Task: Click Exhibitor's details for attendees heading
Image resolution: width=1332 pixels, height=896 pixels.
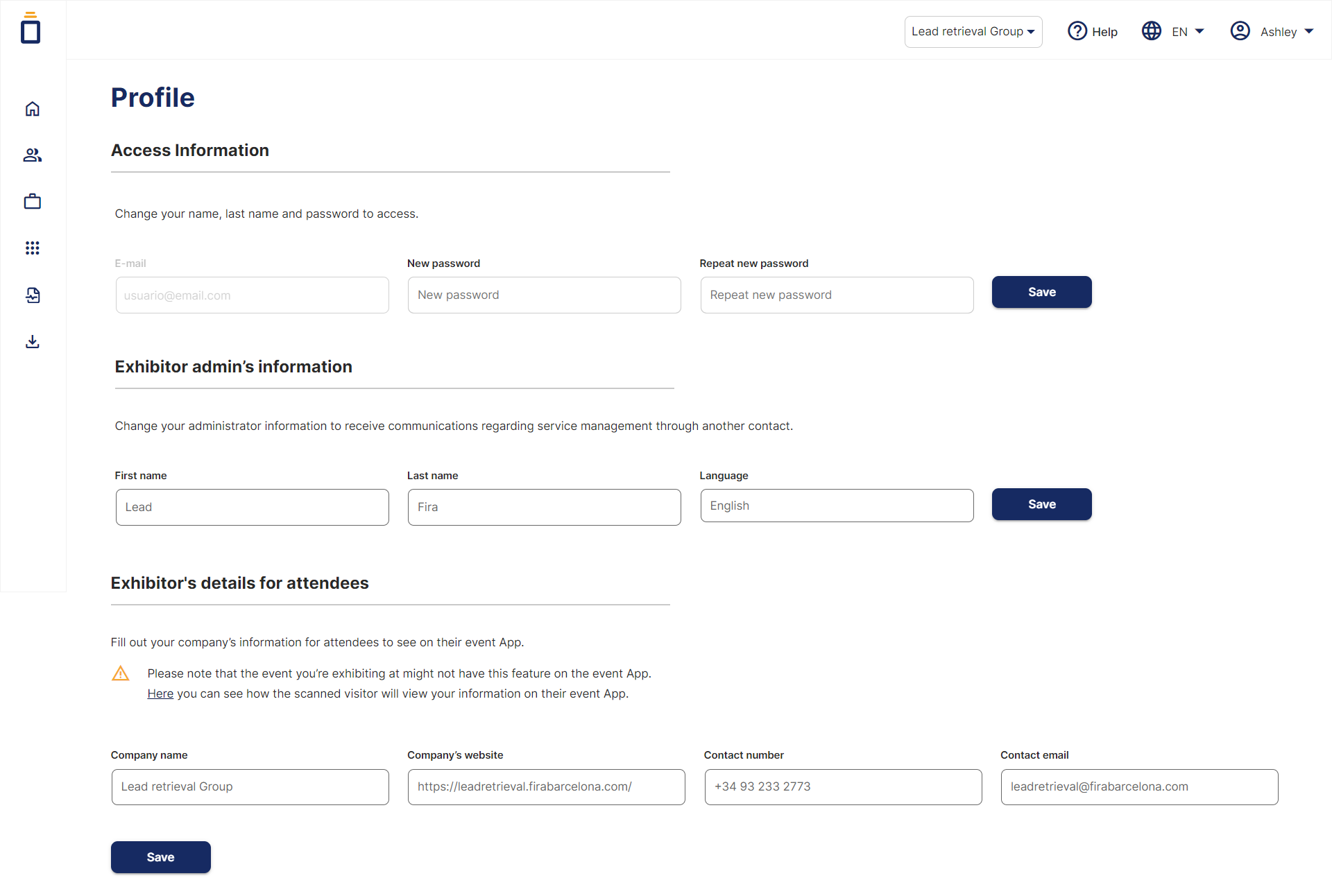Action: 240,583
